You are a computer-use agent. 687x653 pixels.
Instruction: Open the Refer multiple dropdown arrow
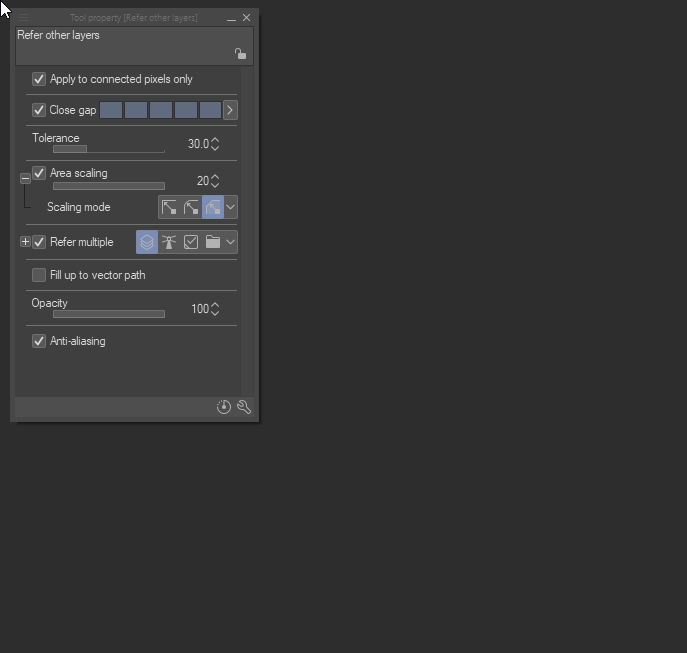click(231, 242)
